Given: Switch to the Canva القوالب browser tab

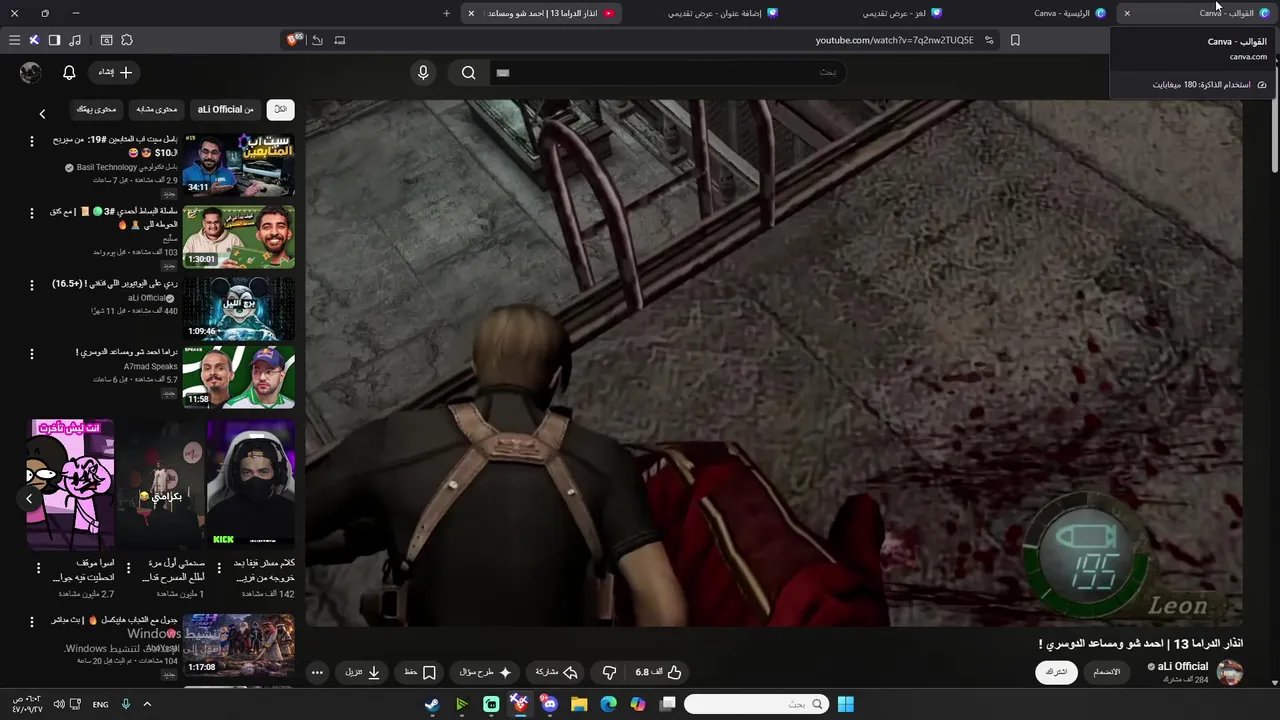Looking at the screenshot, I should tap(1196, 13).
